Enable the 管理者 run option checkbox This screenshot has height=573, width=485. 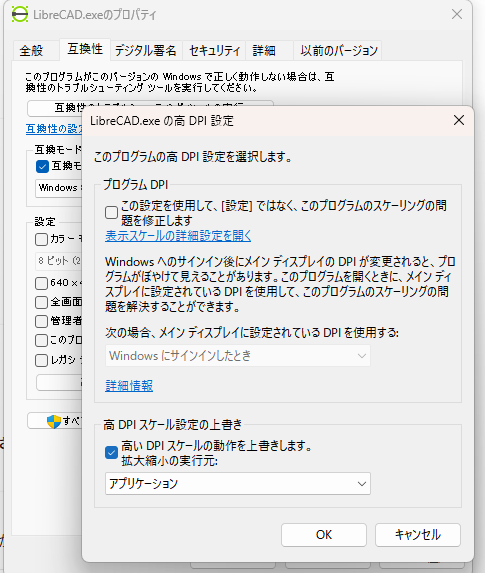point(41,321)
